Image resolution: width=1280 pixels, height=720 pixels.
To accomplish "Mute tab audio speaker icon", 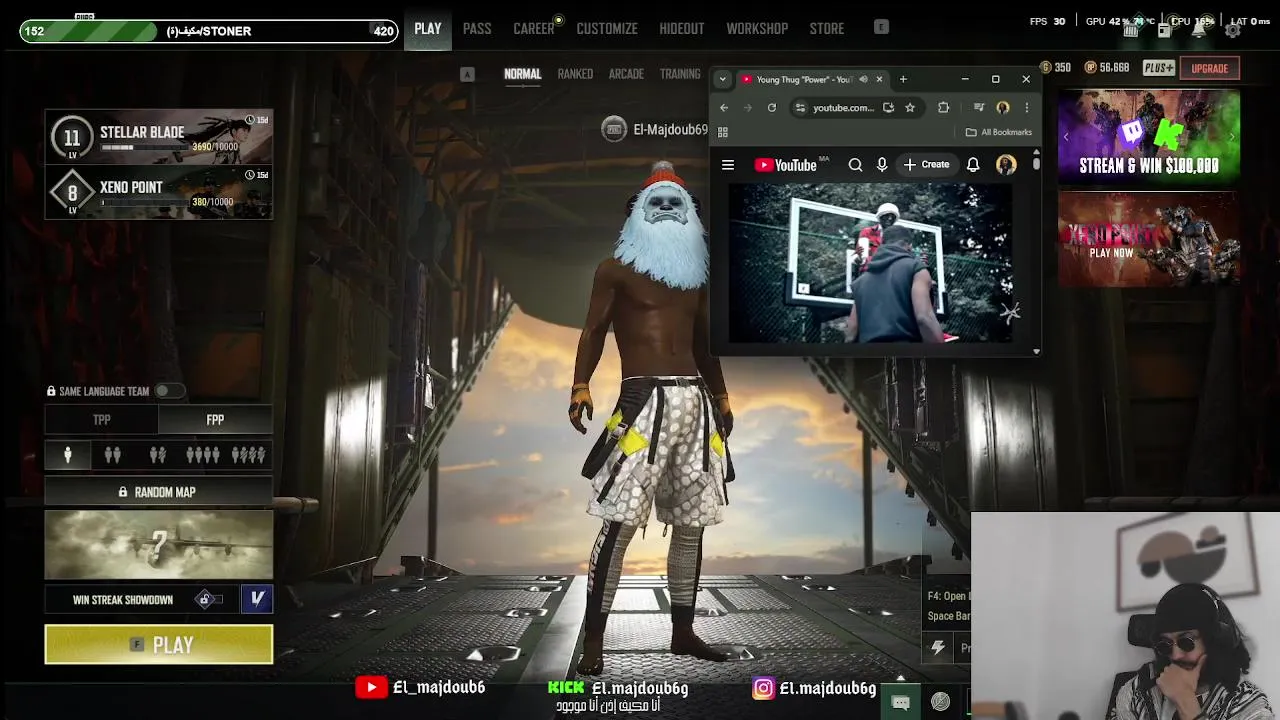I will [x=863, y=79].
